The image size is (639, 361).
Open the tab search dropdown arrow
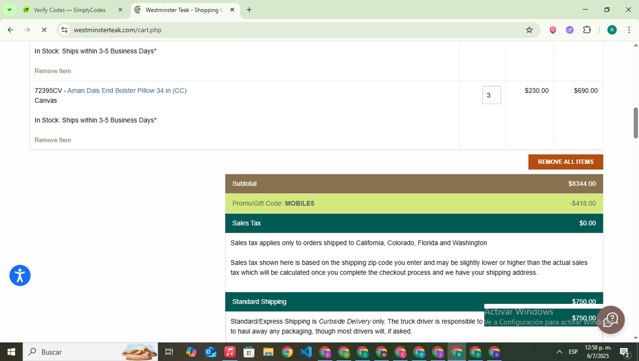[9, 10]
